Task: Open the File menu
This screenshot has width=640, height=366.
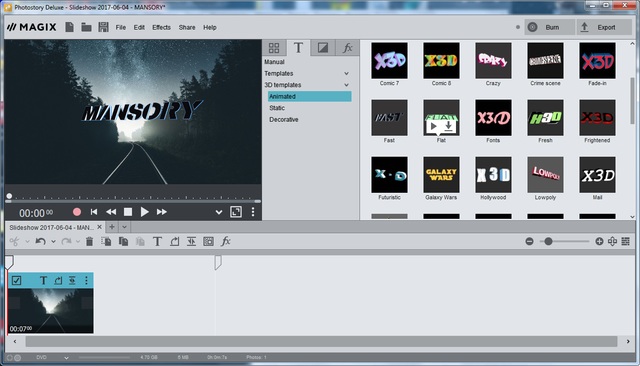Action: (120, 27)
